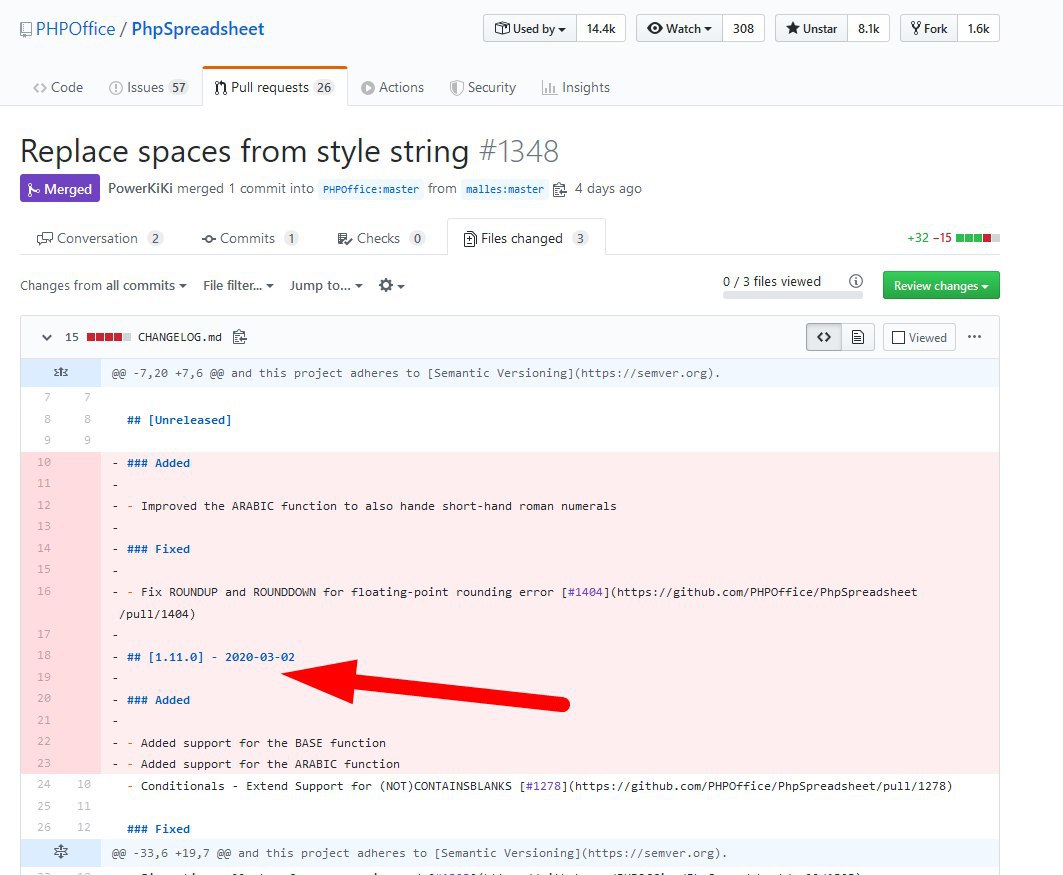The image size is (1063, 875).
Task: Open the File filter dropdown
Action: click(x=238, y=285)
